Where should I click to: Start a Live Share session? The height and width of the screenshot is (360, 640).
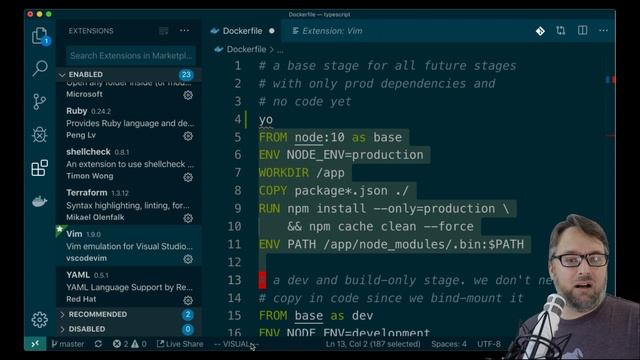(x=180, y=344)
